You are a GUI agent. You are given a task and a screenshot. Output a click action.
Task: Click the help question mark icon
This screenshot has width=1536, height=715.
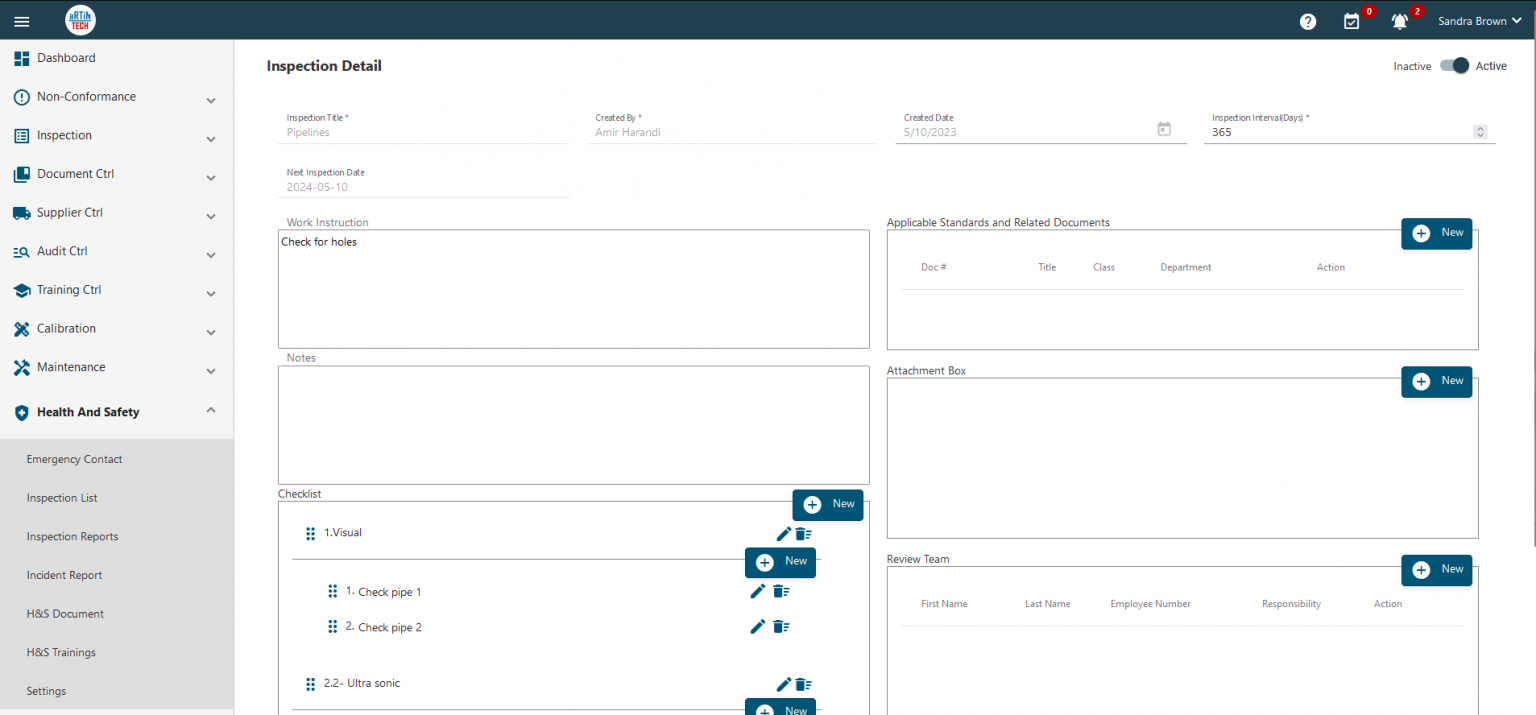(x=1307, y=20)
